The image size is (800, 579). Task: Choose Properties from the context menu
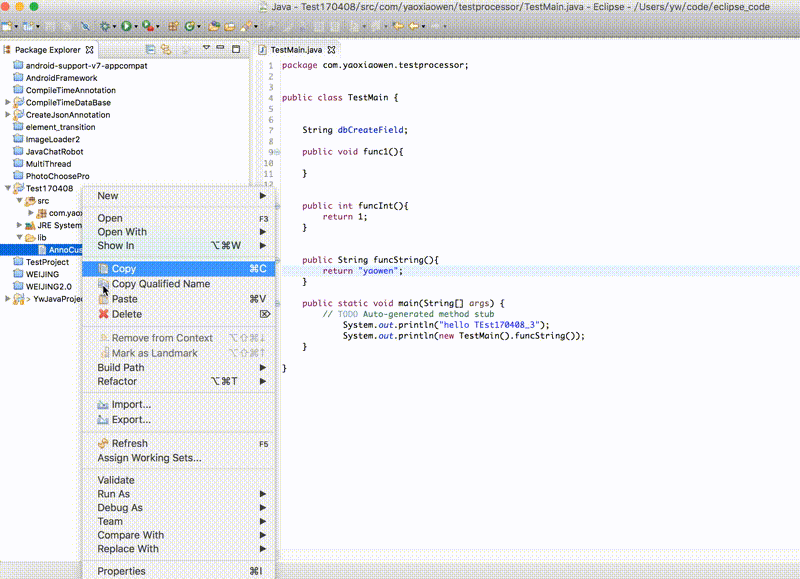coord(179,571)
